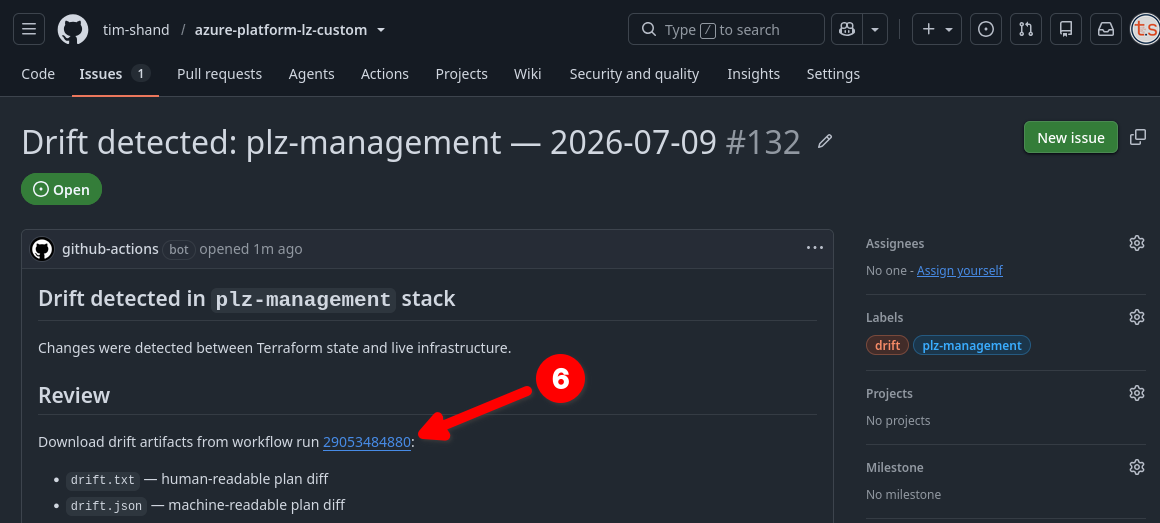Viewport: 1160px width, 523px height.
Task: Click the Review heading
Action: click(74, 395)
